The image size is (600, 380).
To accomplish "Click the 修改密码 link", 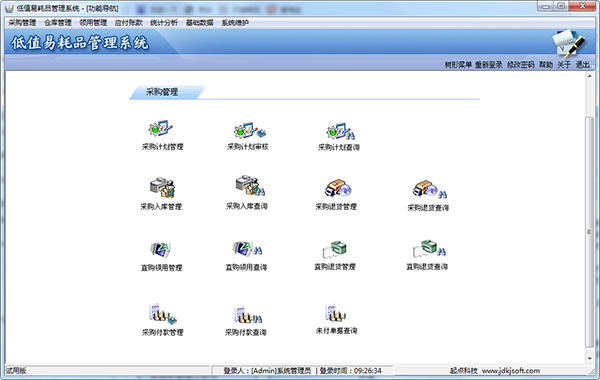I will [520, 65].
